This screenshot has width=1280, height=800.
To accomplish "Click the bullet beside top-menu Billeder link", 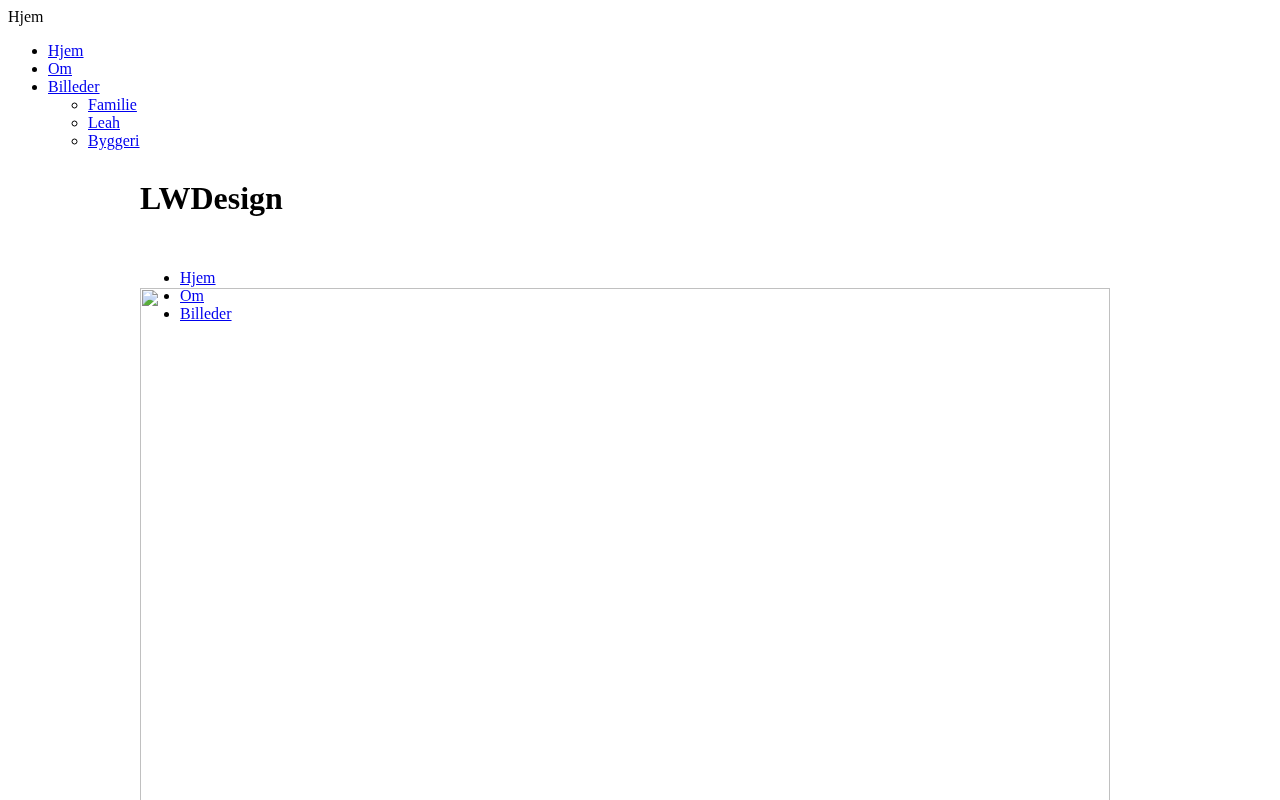I will point(34,87).
